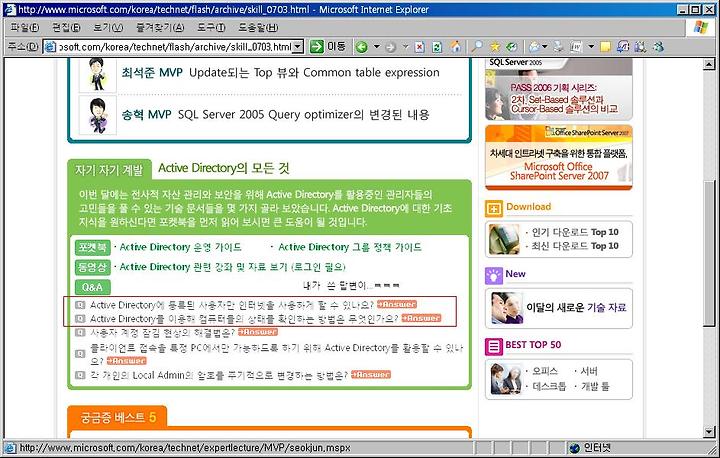The height and width of the screenshot is (458, 720).
Task: Open the 파일(F) menu
Action: click(x=25, y=28)
